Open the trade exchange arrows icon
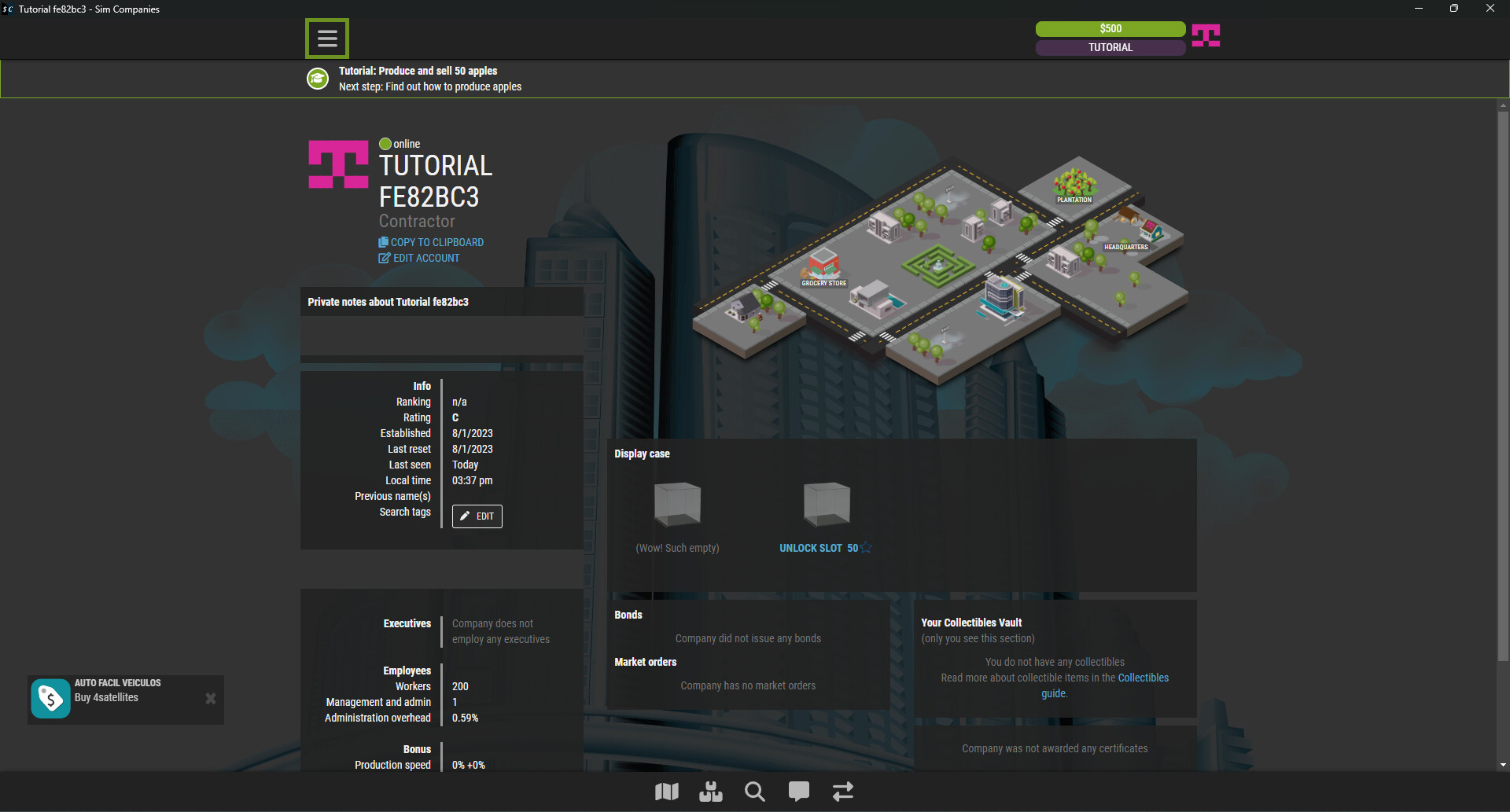 842,792
